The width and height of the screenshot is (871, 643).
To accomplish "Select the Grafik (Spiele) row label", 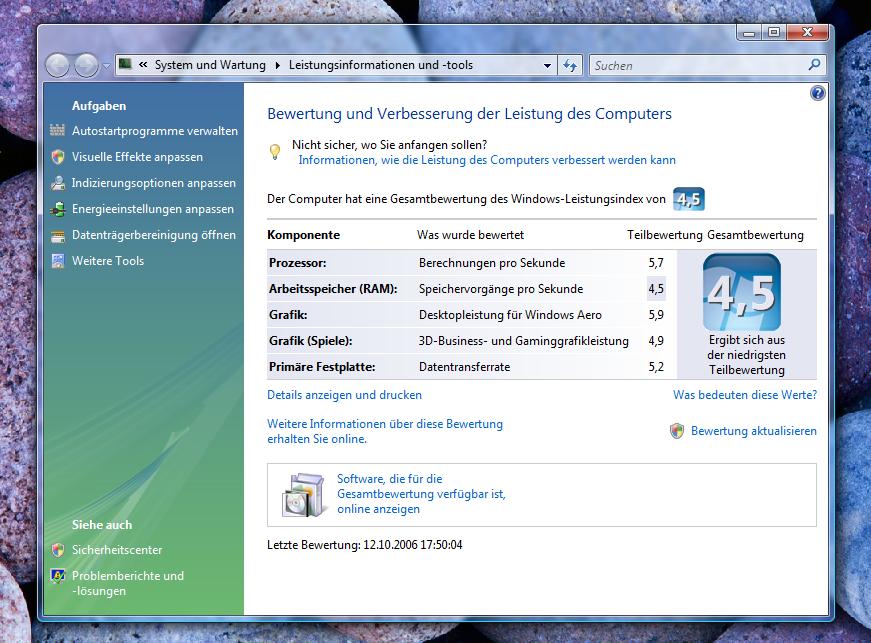I will pyautogui.click(x=311, y=341).
